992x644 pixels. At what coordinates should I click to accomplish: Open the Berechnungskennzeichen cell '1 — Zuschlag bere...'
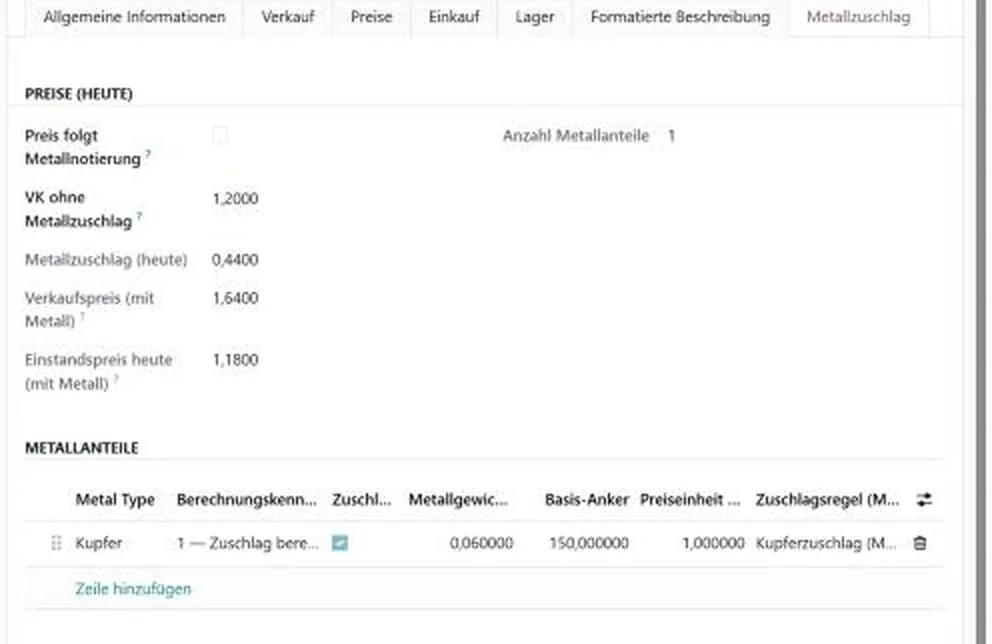pos(247,543)
